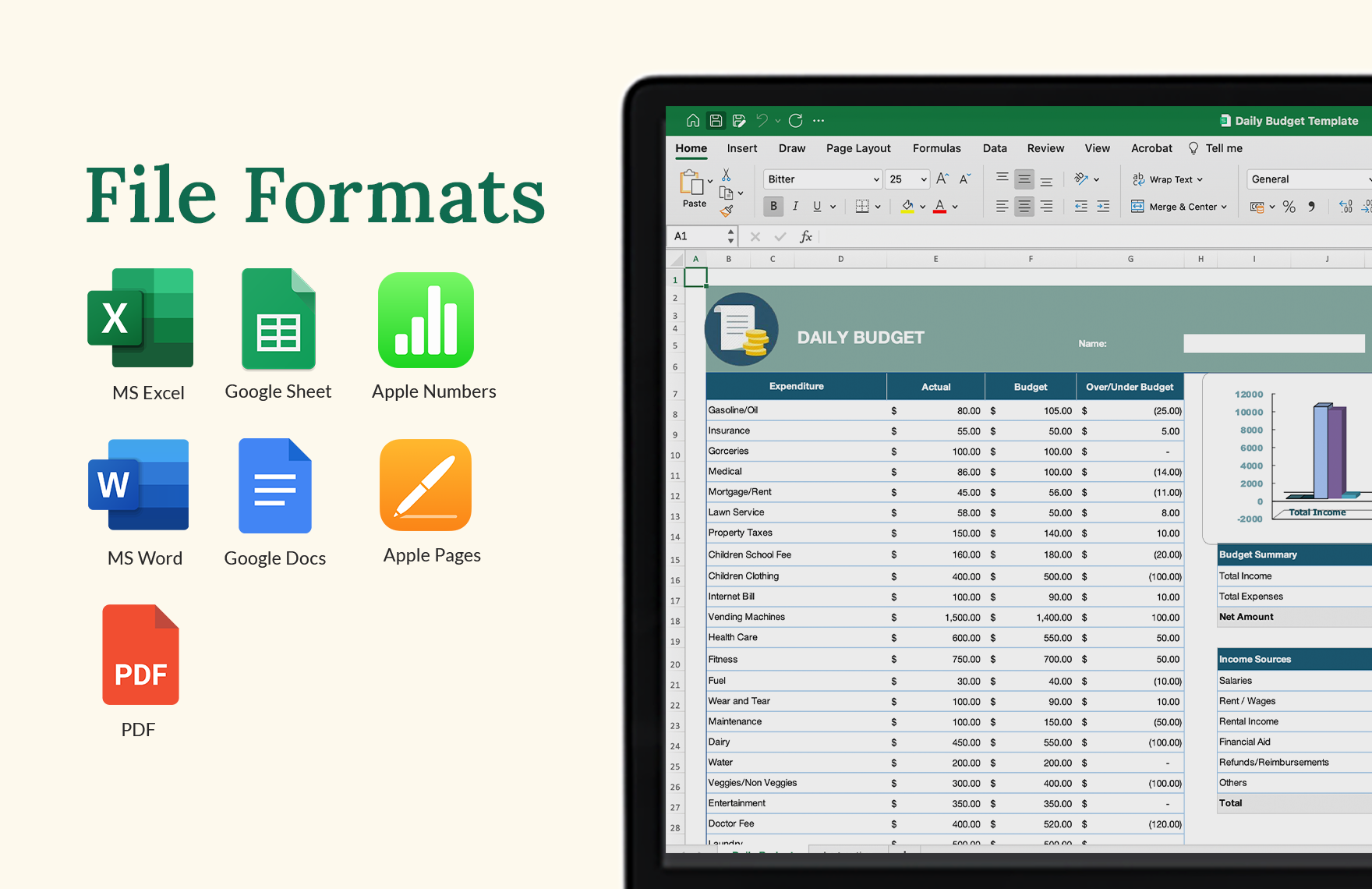This screenshot has width=1372, height=889.
Task: Expand the Borders dropdown arrow
Action: tap(878, 207)
